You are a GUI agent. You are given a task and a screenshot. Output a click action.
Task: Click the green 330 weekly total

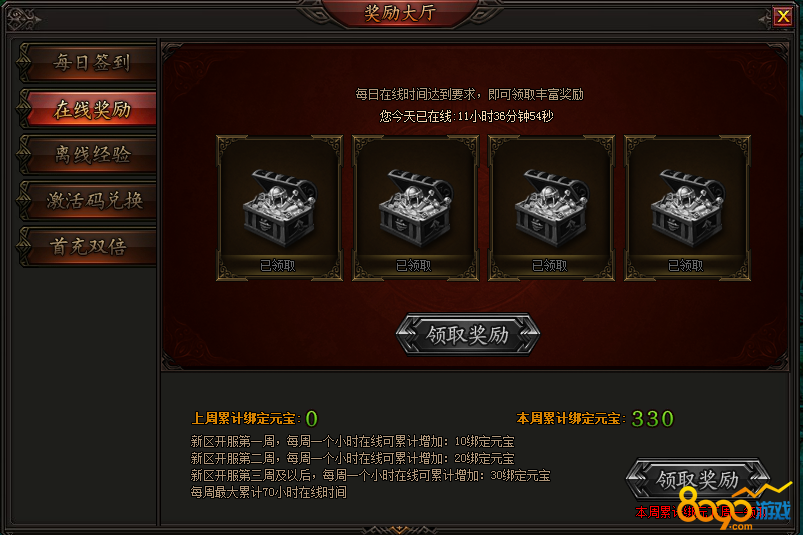coord(652,419)
